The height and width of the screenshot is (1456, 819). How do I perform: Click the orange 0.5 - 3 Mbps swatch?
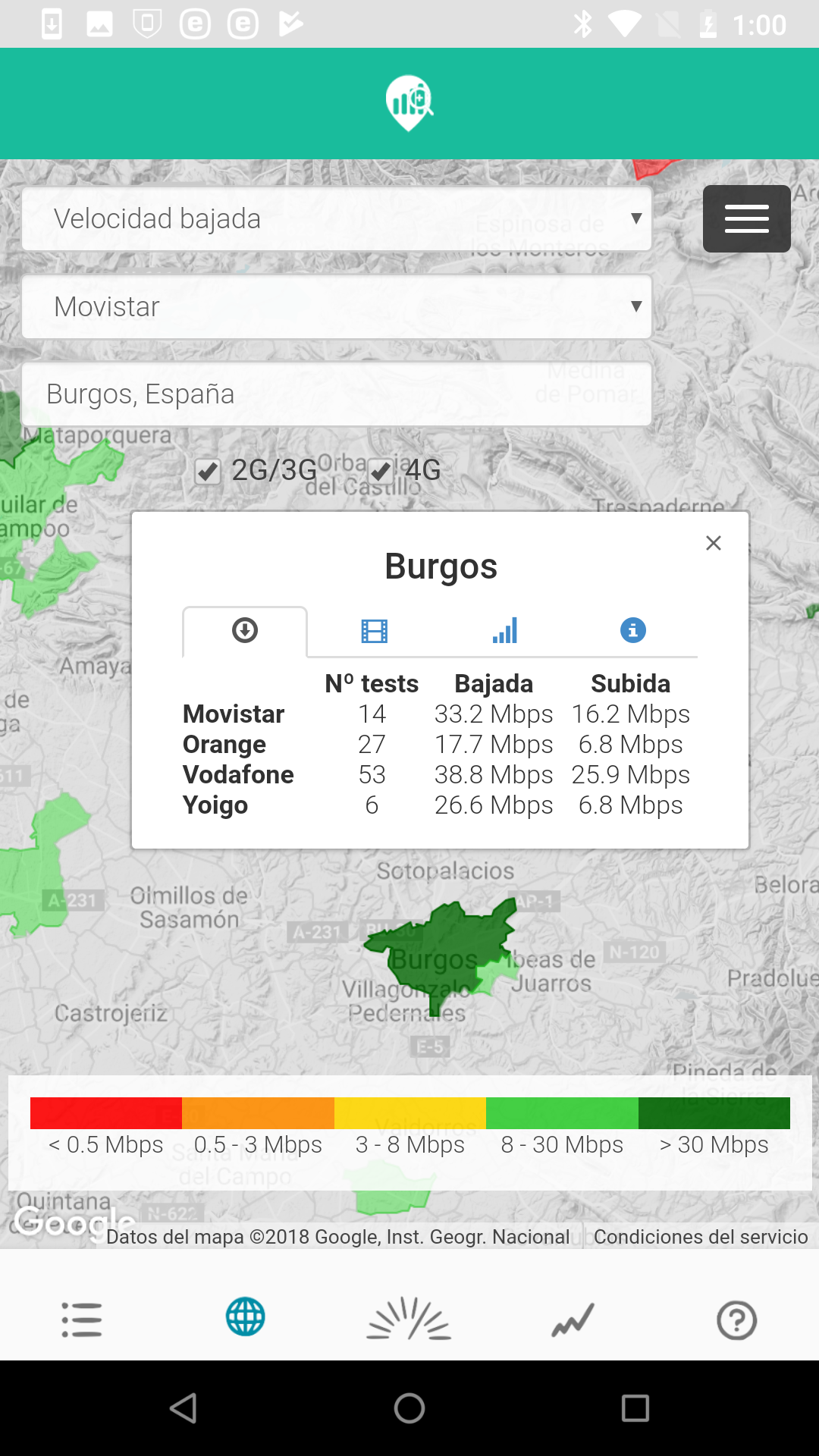point(258,1113)
